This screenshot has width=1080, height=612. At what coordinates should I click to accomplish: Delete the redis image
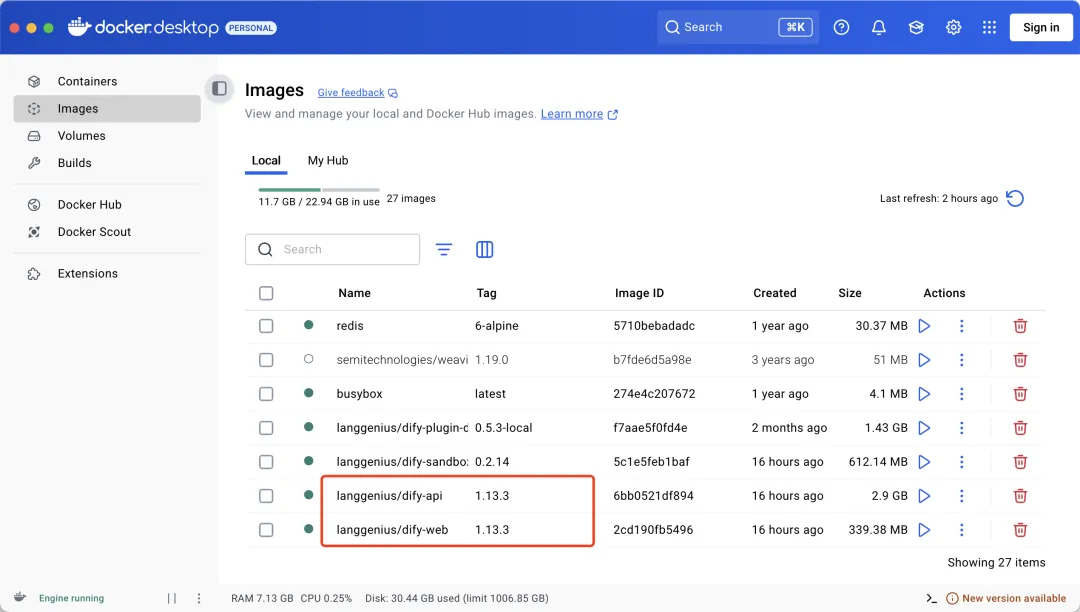coord(1020,326)
